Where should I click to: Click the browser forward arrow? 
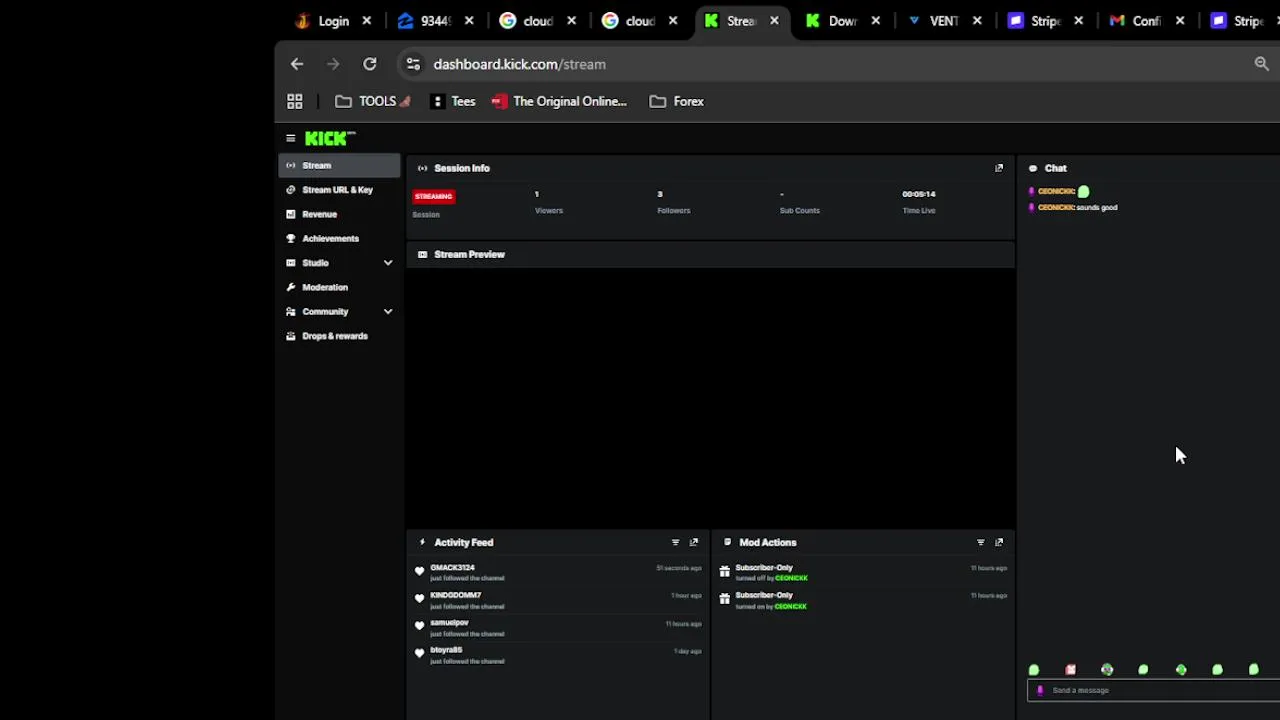[x=333, y=64]
